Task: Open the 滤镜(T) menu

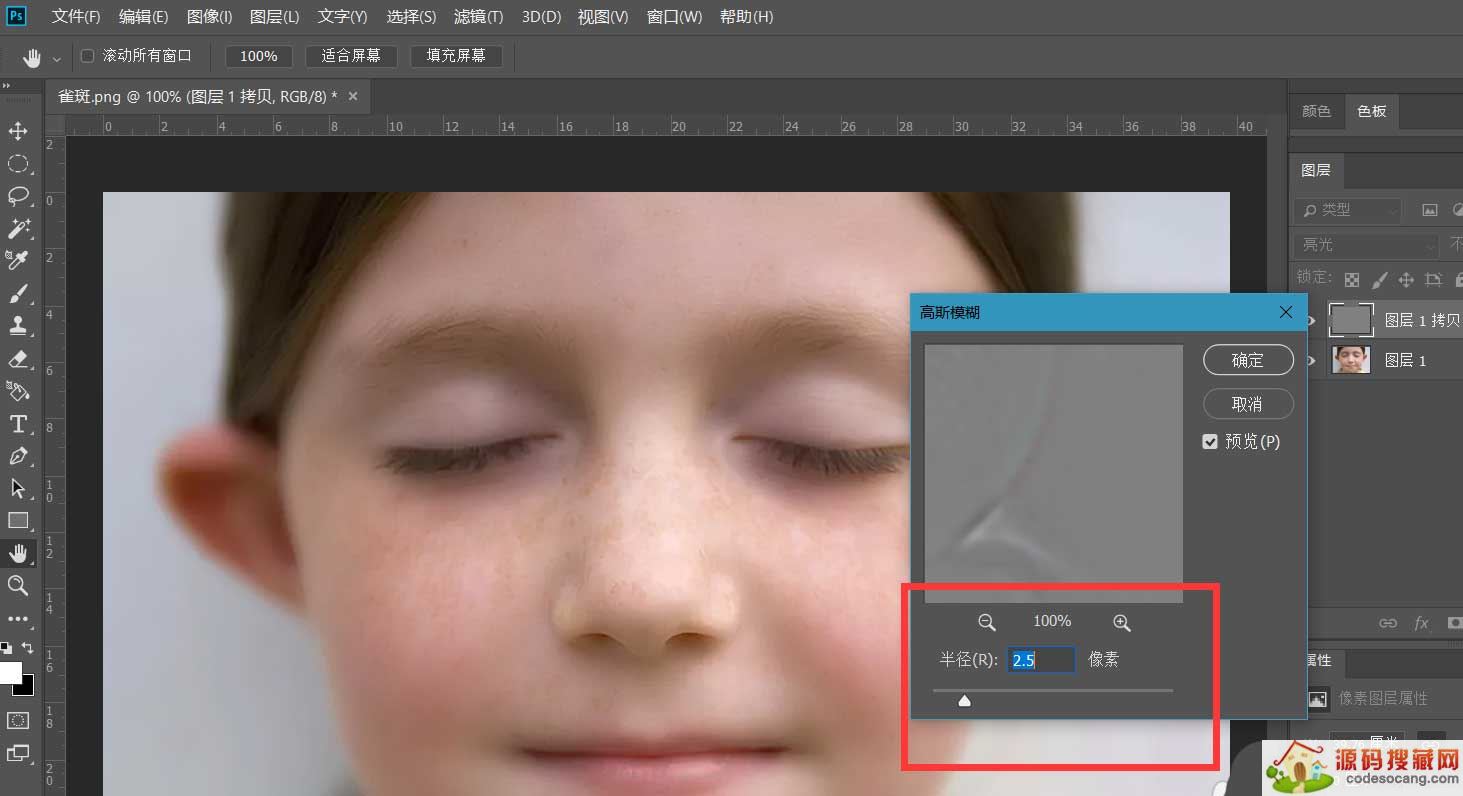Action: pos(478,17)
